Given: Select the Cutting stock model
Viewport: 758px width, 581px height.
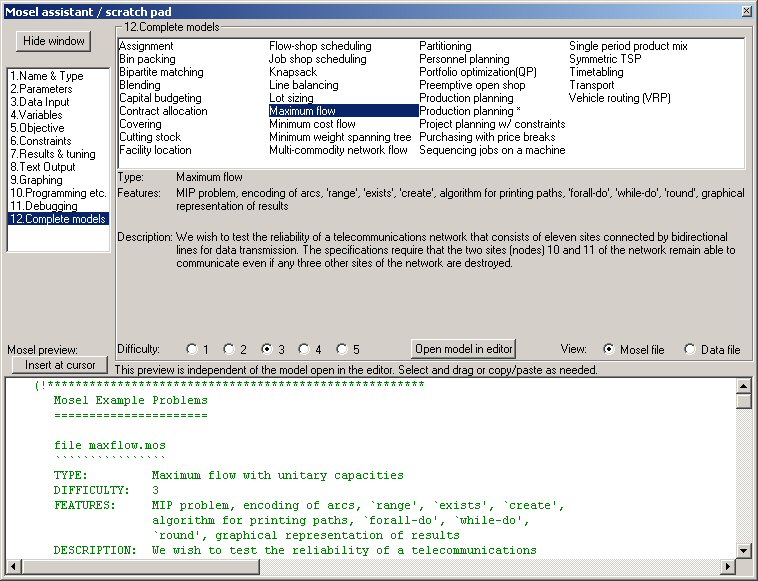Looking at the screenshot, I should click(x=150, y=137).
